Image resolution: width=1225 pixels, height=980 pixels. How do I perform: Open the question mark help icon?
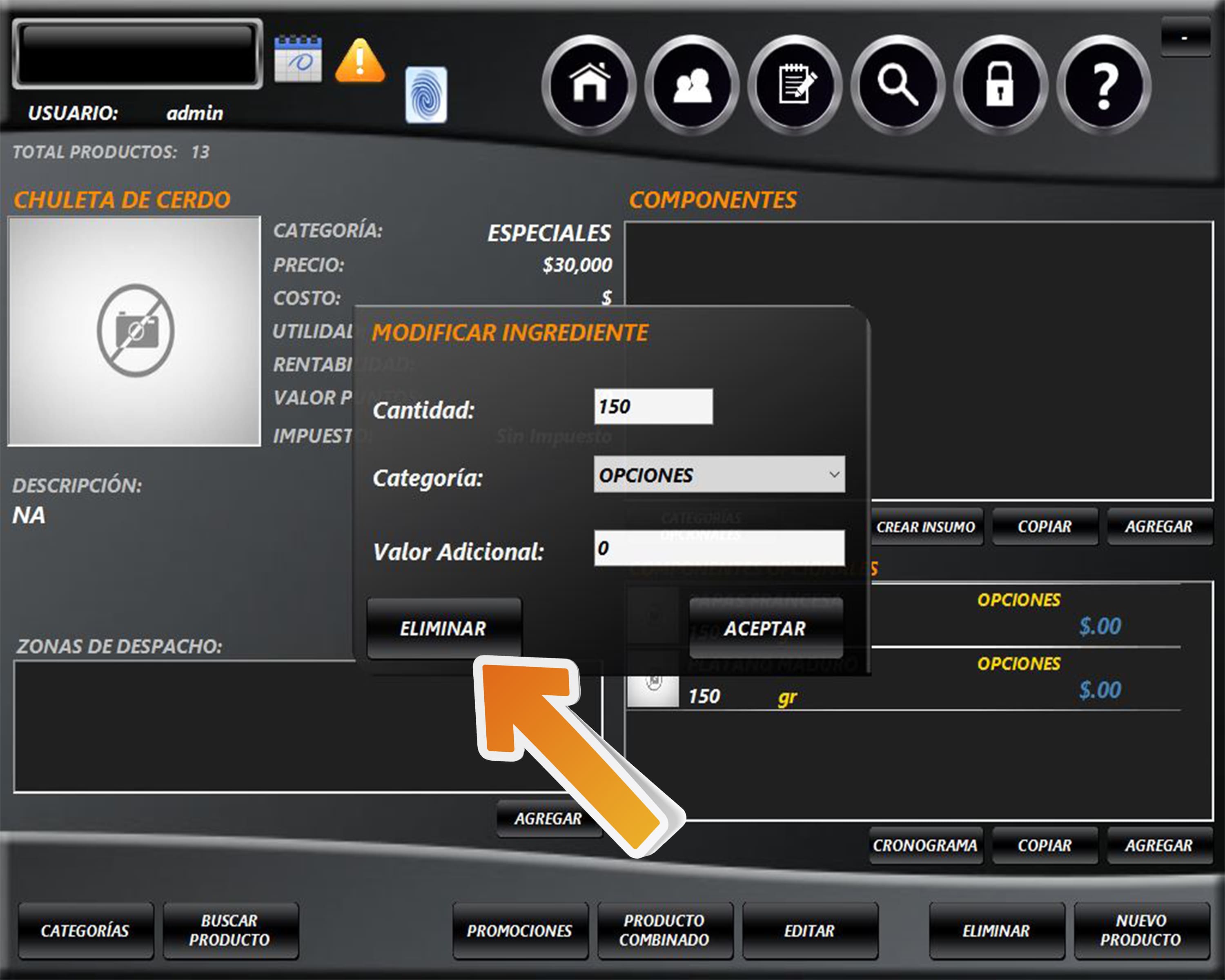tap(1103, 85)
